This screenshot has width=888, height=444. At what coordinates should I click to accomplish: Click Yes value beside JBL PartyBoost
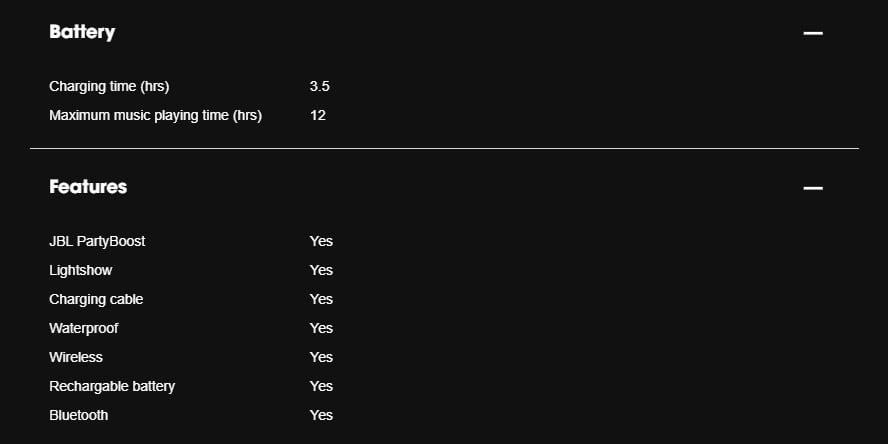pyautogui.click(x=321, y=241)
